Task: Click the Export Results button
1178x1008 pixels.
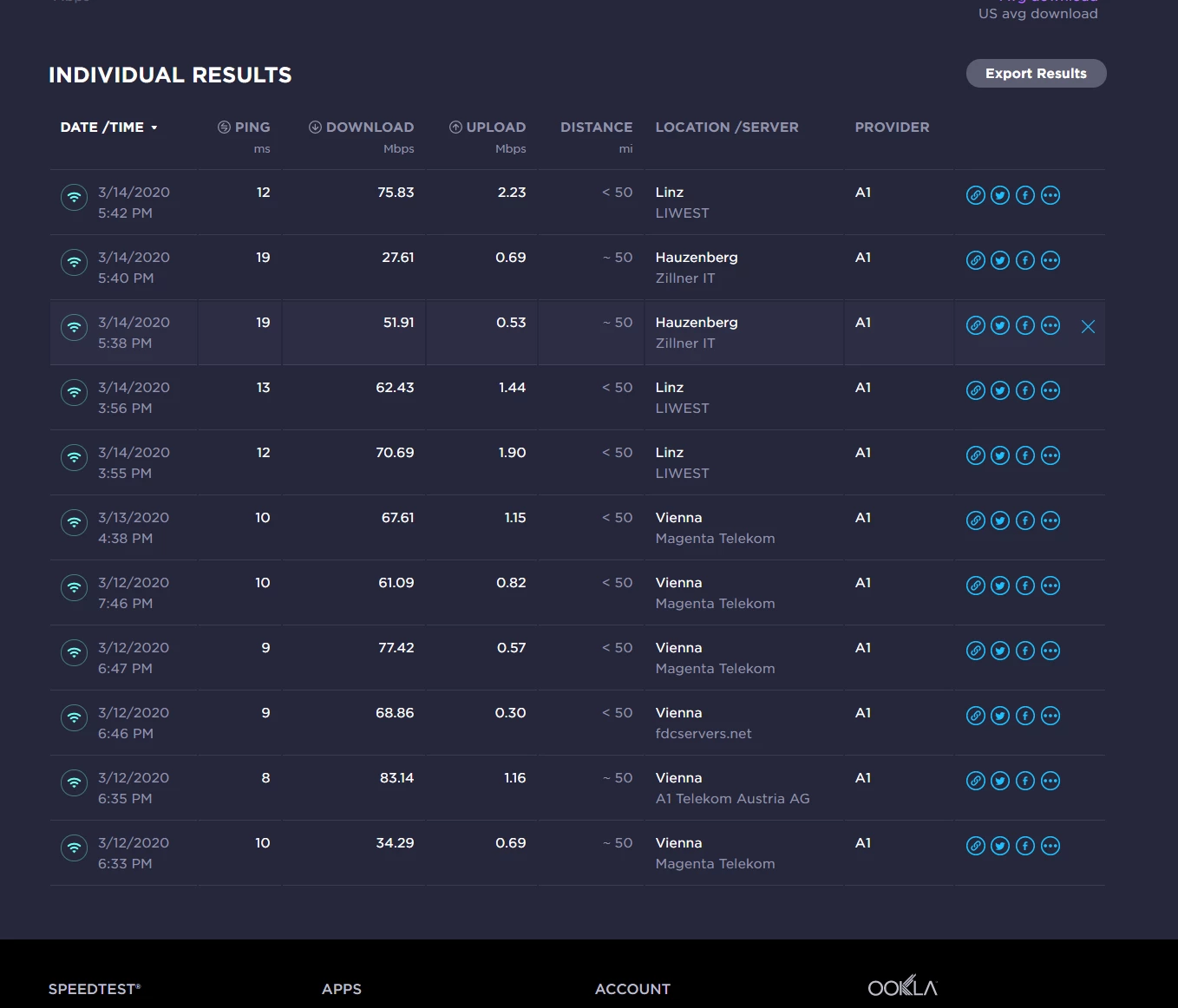Action: pos(1037,74)
